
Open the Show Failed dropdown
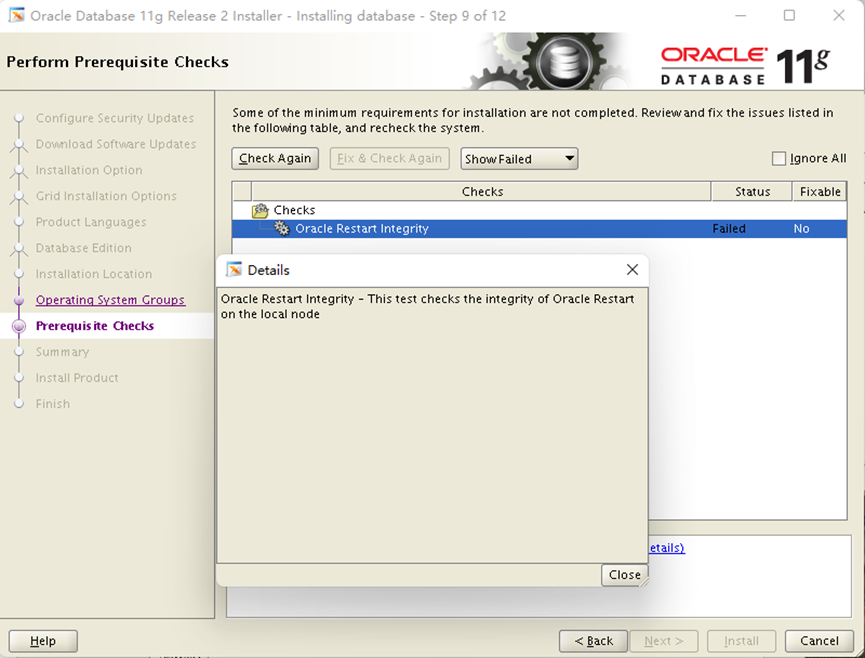(x=519, y=159)
